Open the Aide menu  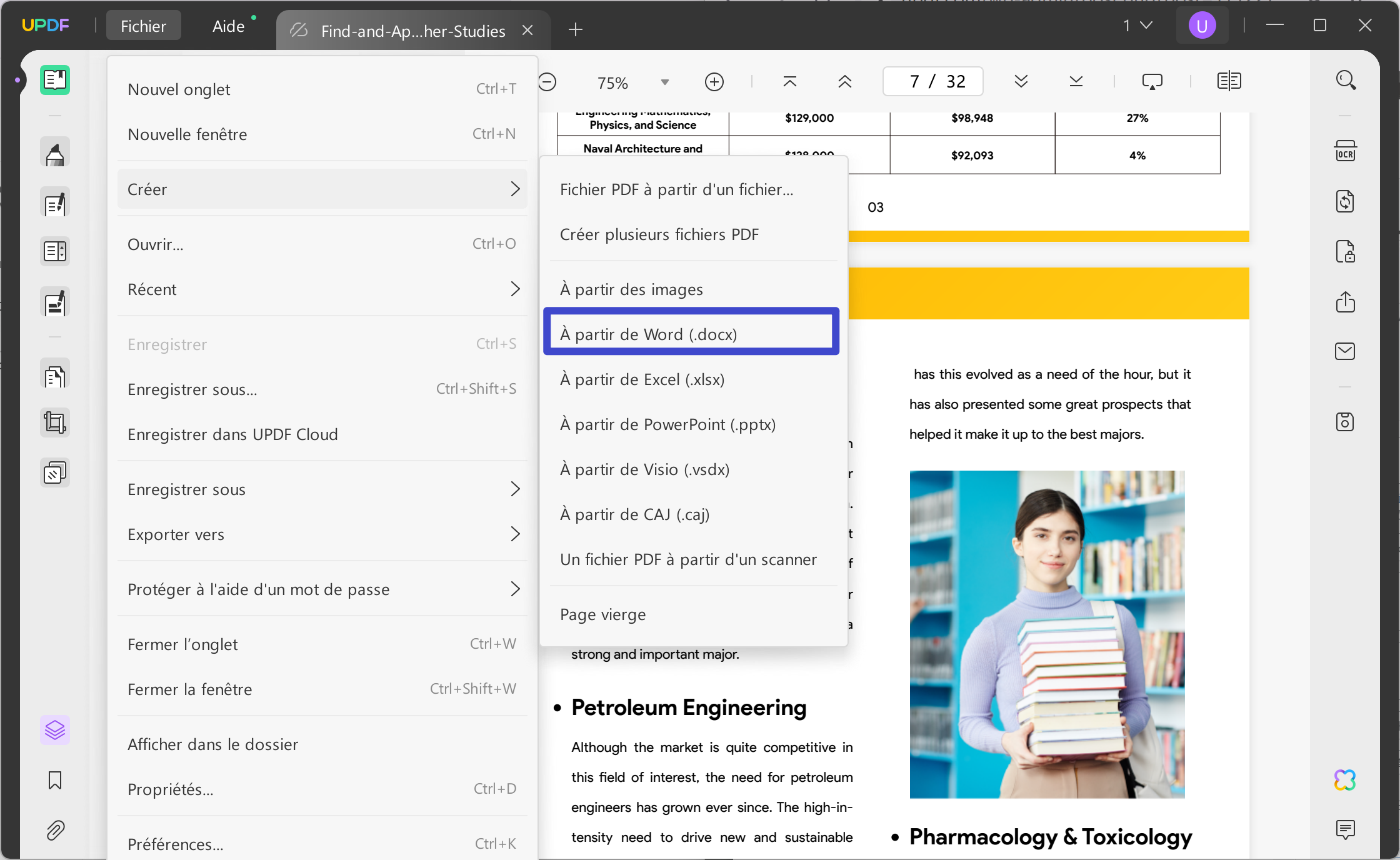(x=228, y=26)
